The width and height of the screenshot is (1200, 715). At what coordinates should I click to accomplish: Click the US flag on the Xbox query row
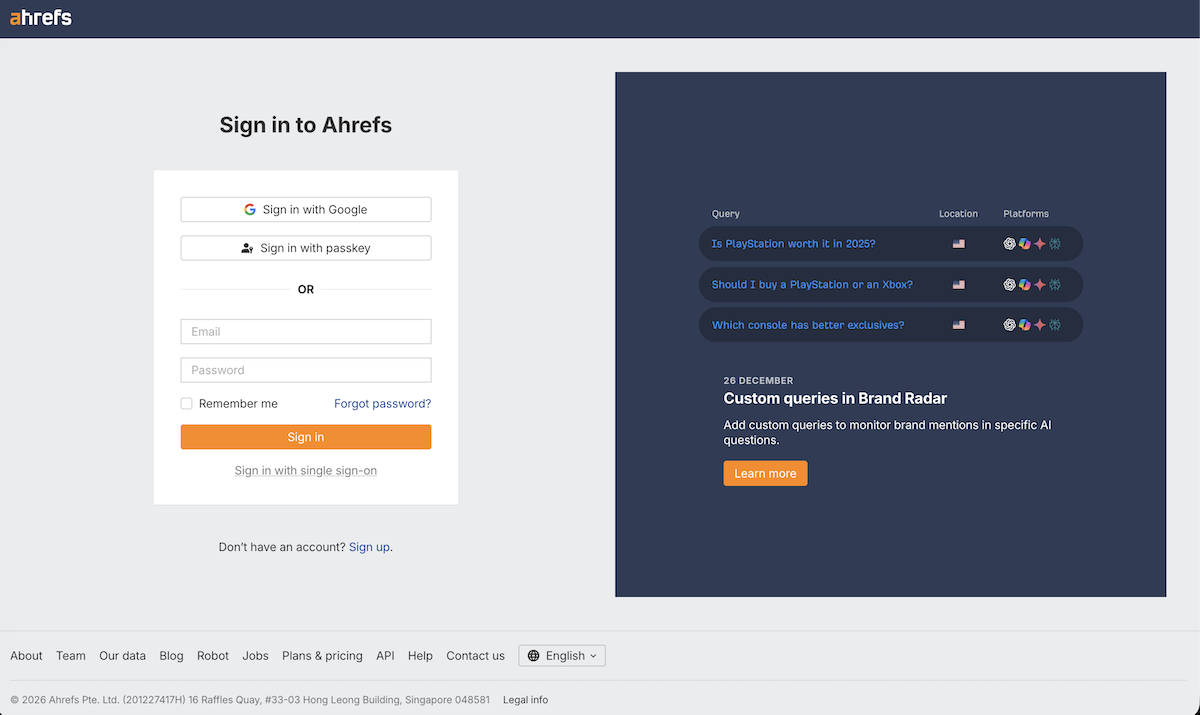[x=958, y=284]
